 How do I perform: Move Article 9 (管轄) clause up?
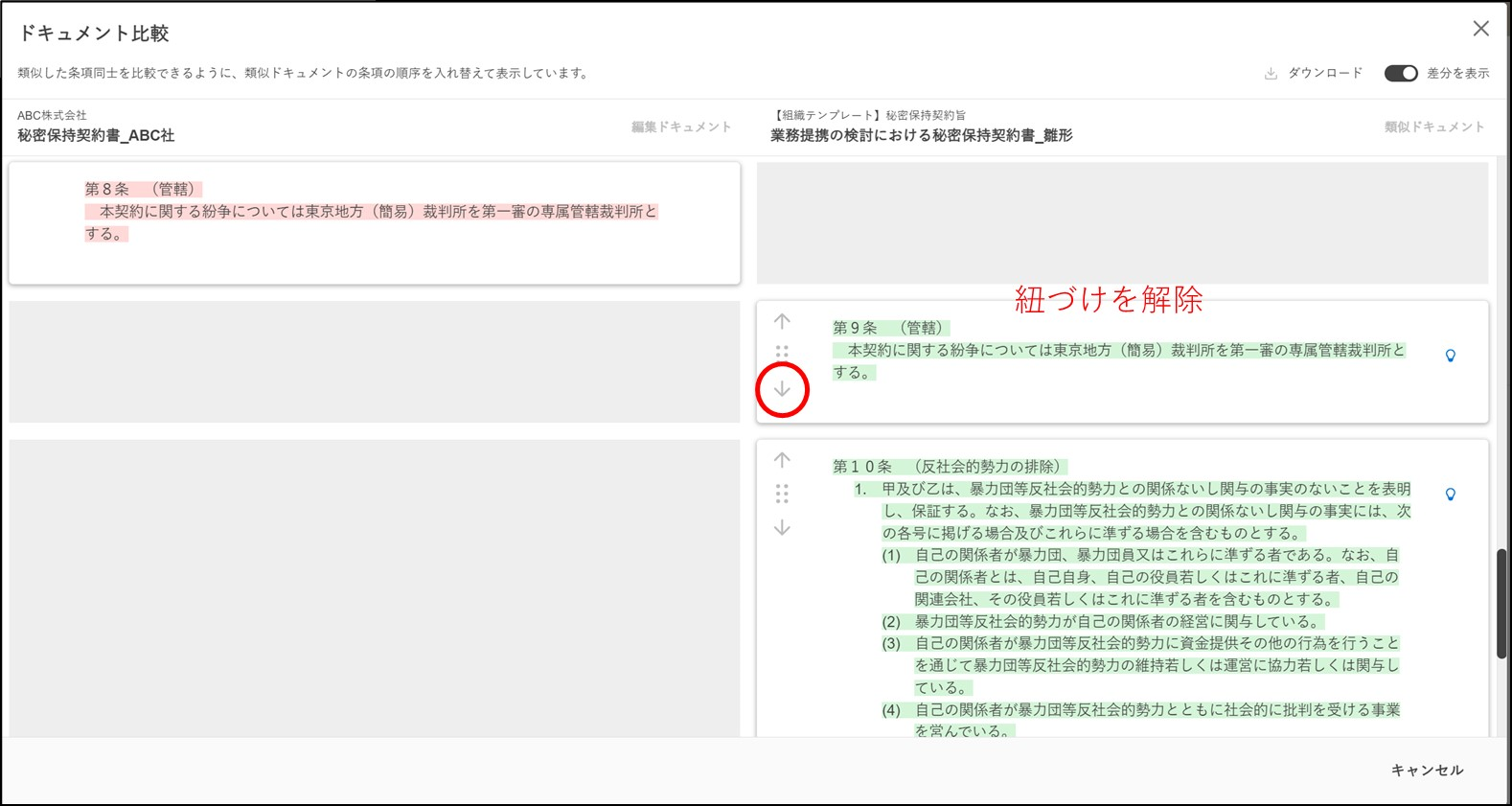782,322
